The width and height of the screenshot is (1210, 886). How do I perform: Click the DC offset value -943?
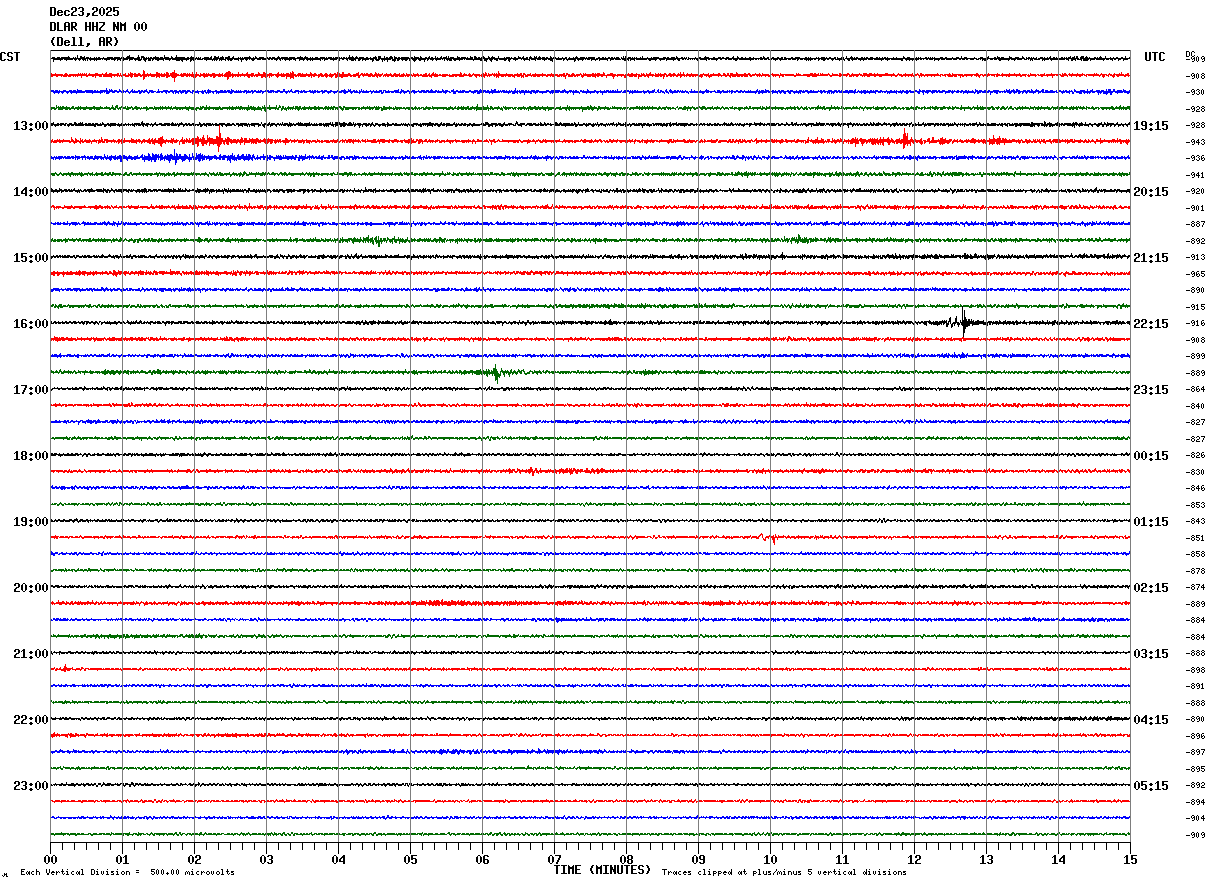click(1196, 142)
